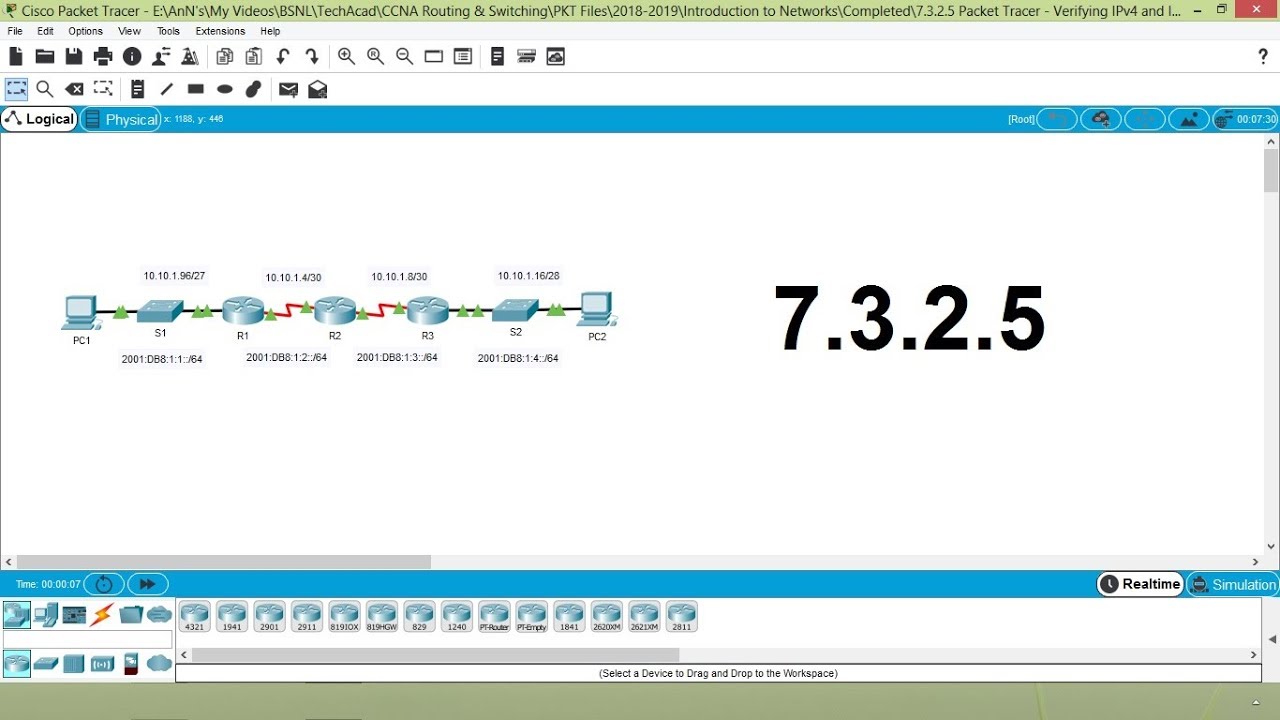Screen dimensions: 1280x720
Task: Zoom out of the workspace
Action: [x=404, y=56]
